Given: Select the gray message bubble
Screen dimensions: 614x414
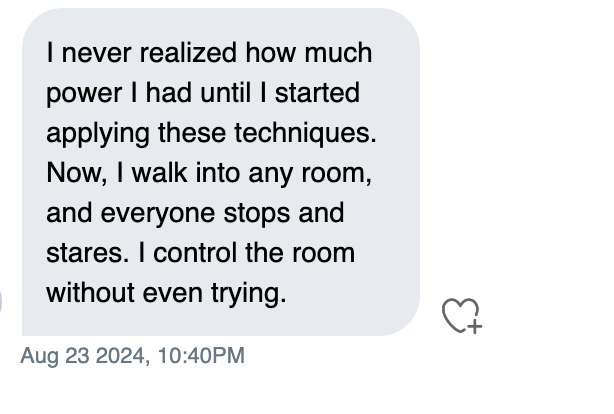Looking at the screenshot, I should pos(221,172).
